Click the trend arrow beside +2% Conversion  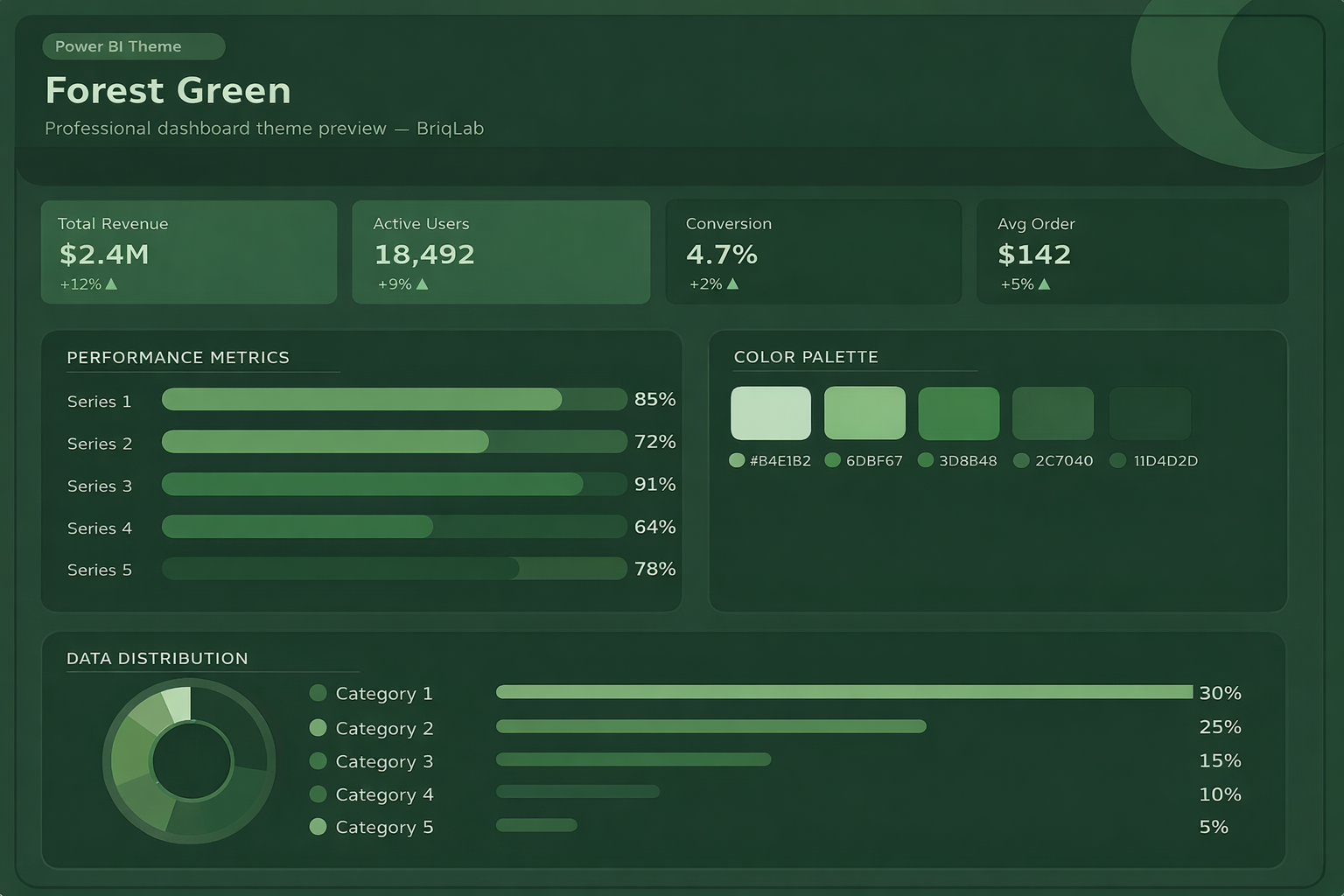(x=732, y=284)
